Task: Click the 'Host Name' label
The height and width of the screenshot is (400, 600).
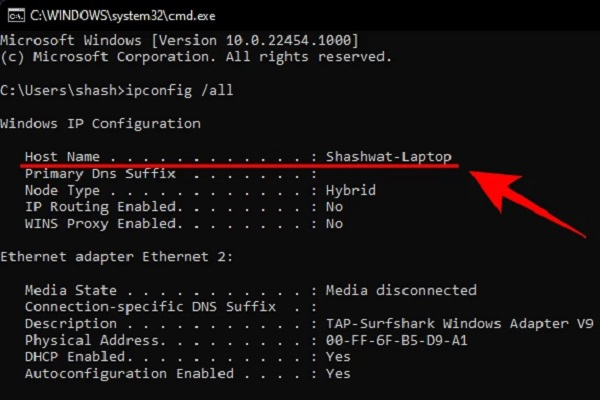Action: 62,157
